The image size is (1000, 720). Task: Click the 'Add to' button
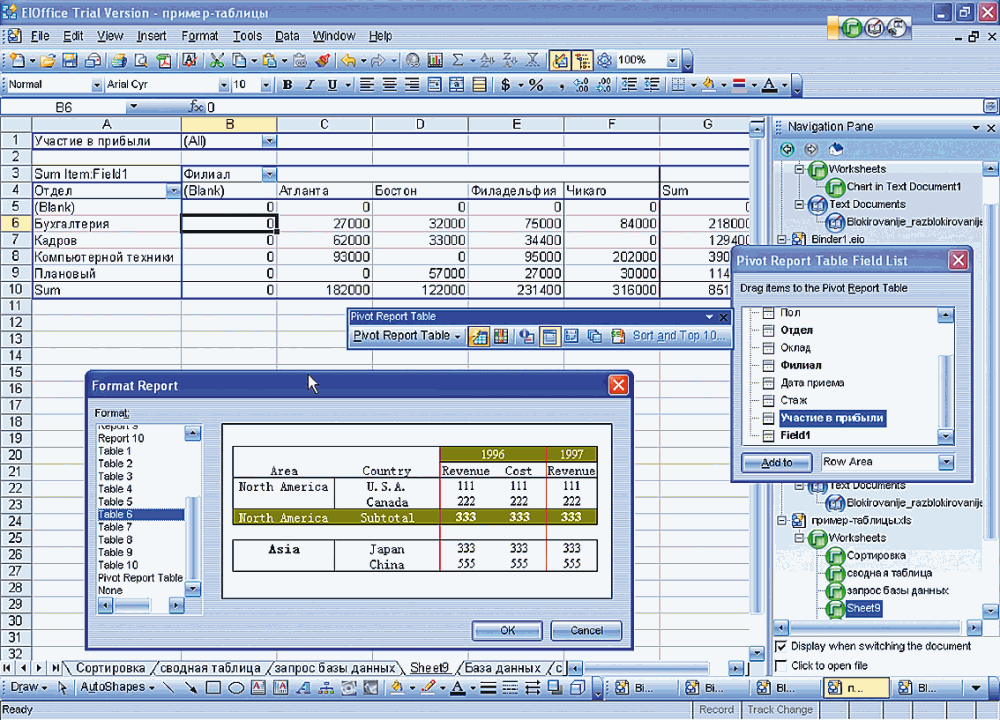(x=776, y=462)
